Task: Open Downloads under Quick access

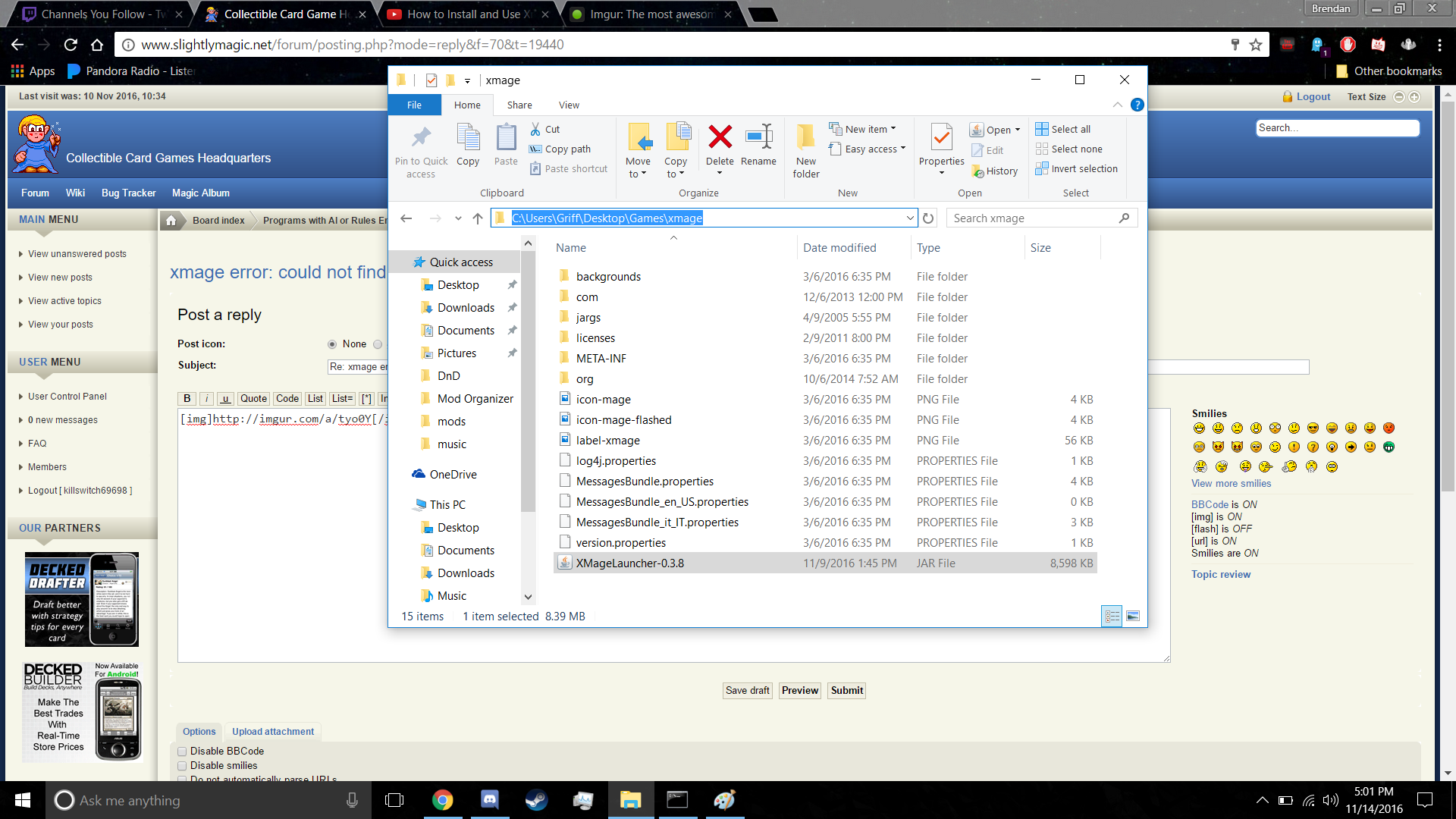Action: pos(466,308)
